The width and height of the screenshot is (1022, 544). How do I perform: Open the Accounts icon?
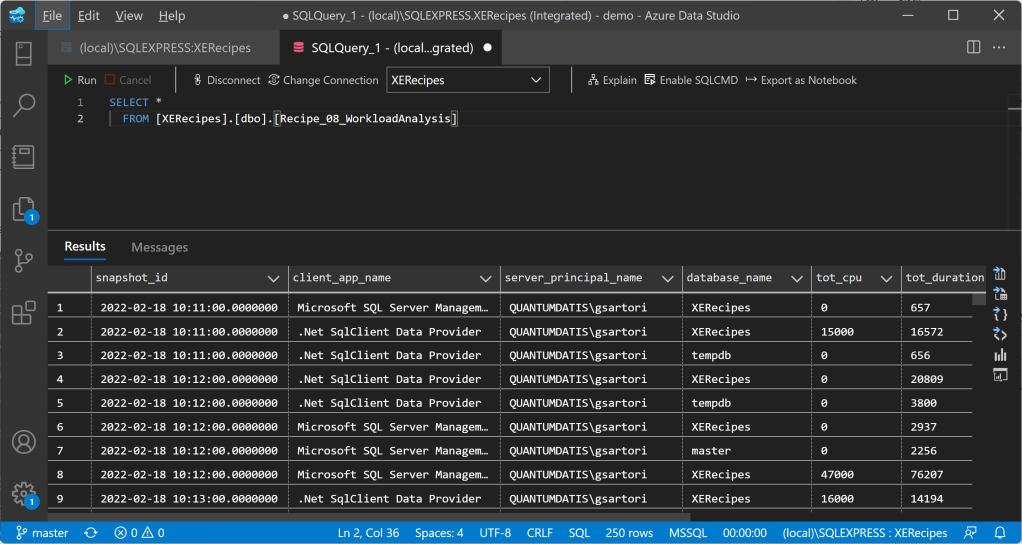point(23,442)
